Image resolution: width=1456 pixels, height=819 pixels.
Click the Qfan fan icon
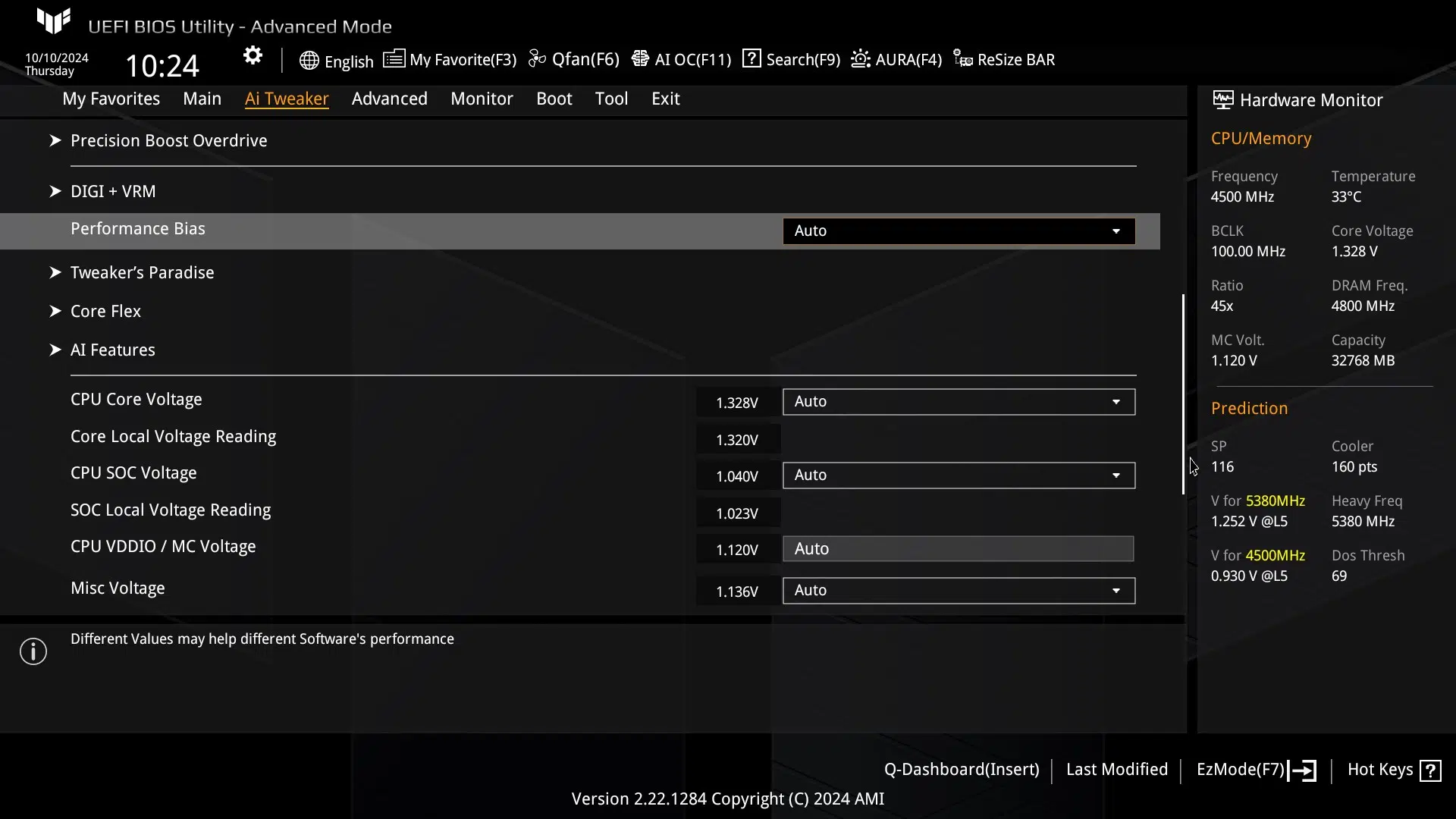(x=537, y=58)
